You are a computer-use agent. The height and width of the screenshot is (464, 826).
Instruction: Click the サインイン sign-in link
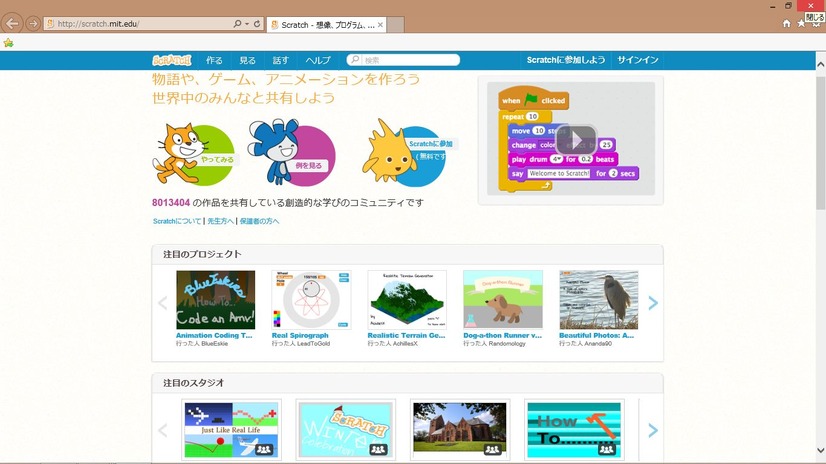(x=637, y=60)
